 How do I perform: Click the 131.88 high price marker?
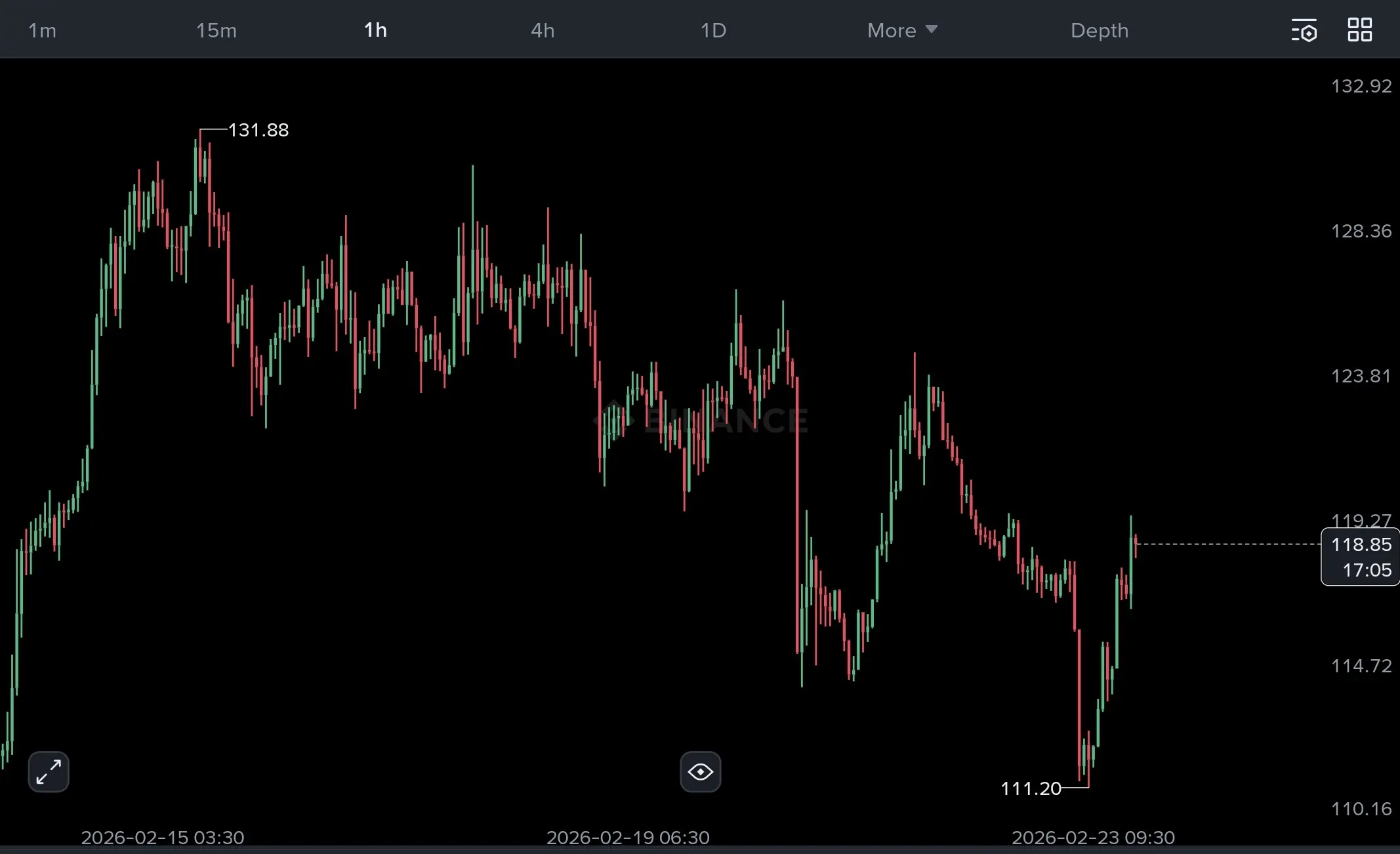258,130
